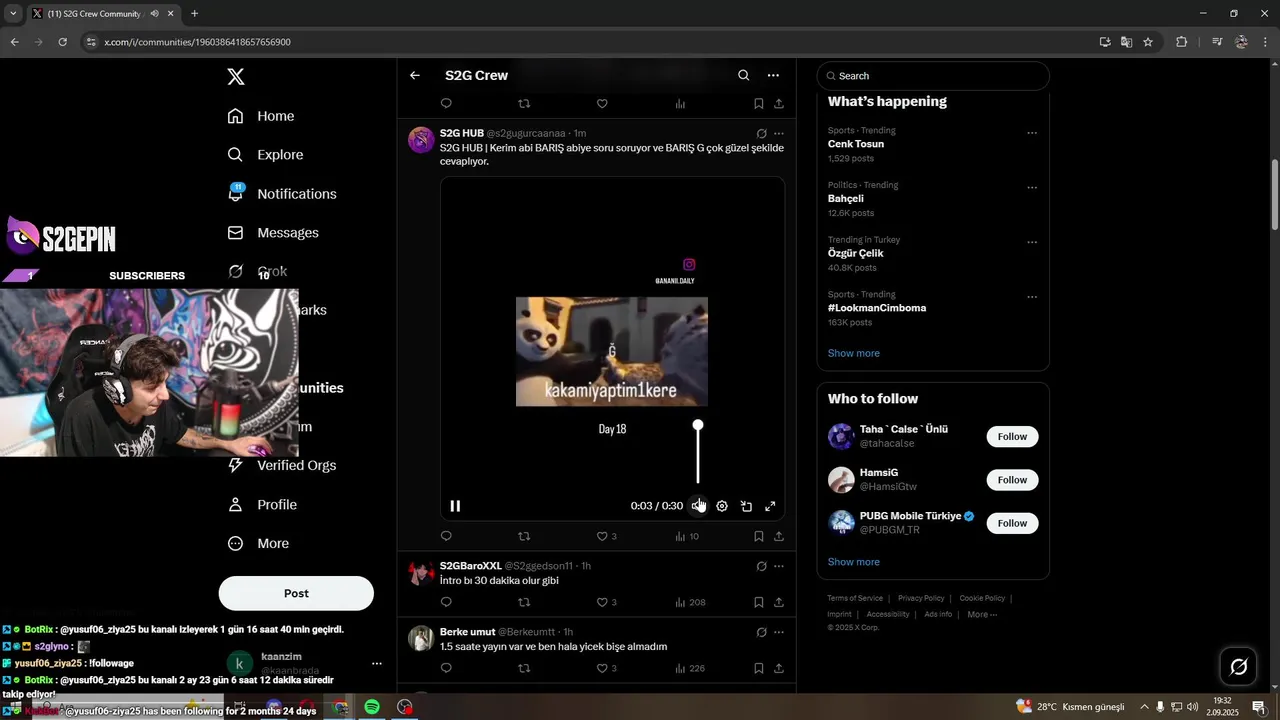Open options for Cenk Tosun trend
This screenshot has width=1280, height=720.
[x=1032, y=133]
